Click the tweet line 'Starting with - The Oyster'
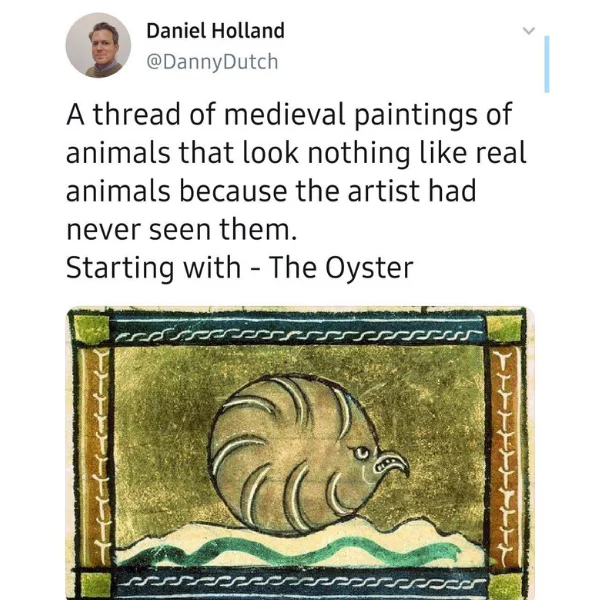This screenshot has height=600, width=600. pos(240,267)
